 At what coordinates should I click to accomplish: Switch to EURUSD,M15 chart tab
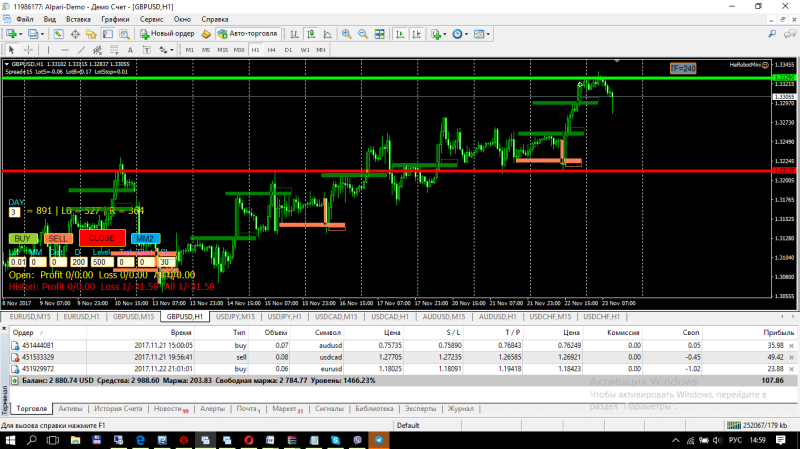click(30, 317)
